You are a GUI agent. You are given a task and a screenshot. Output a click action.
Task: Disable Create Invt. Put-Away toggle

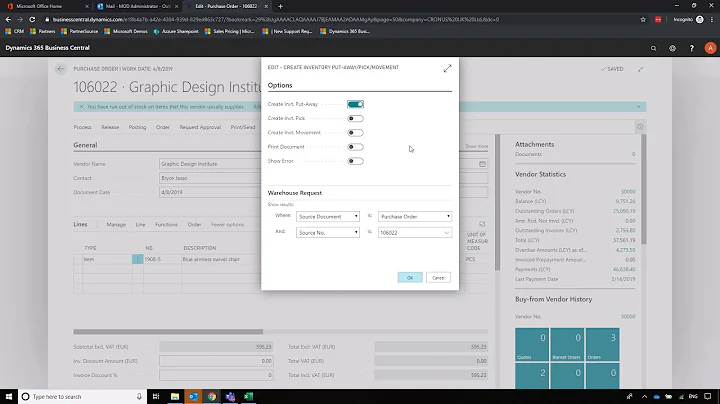click(355, 104)
